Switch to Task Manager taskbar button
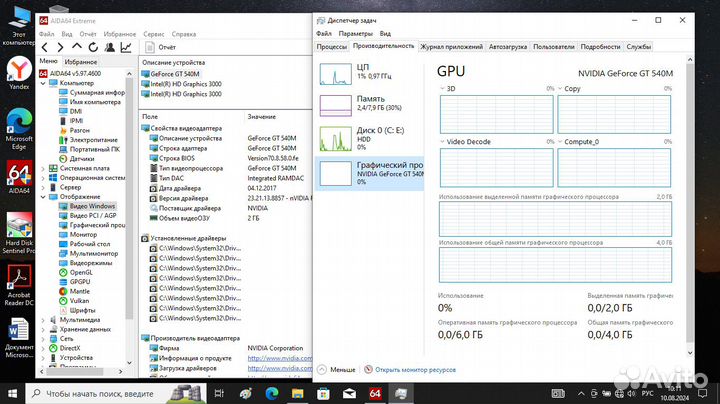The height and width of the screenshot is (404, 720). click(x=401, y=393)
